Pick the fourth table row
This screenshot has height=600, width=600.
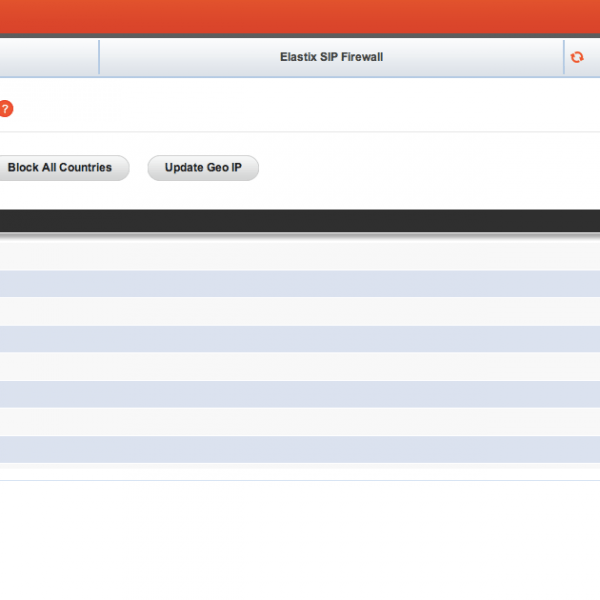300,339
